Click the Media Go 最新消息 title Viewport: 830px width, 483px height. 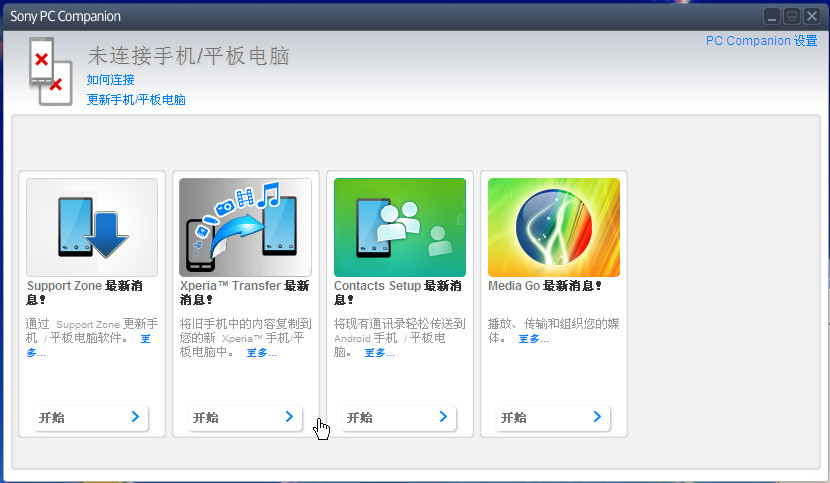545,286
